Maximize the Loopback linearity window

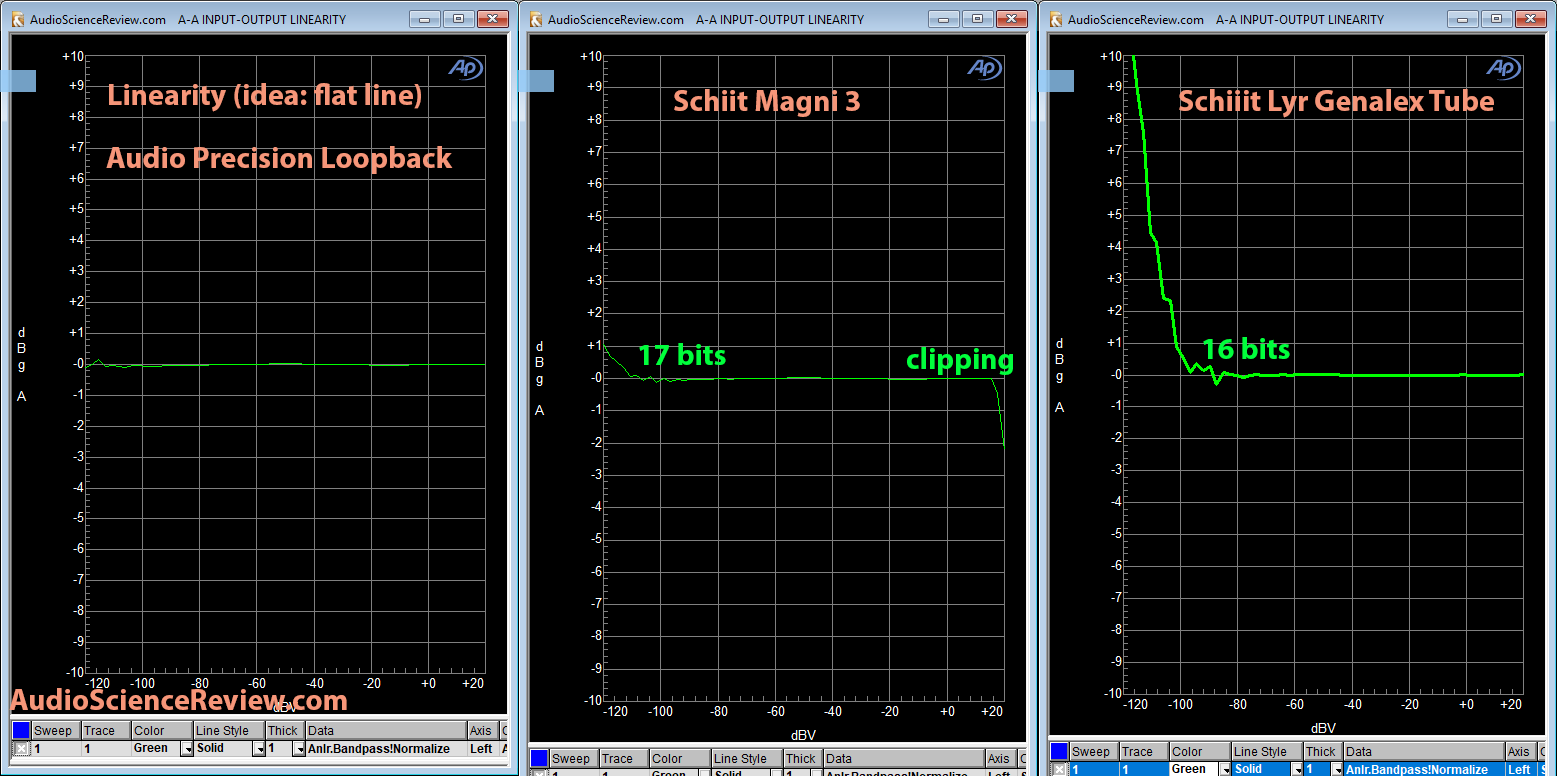458,19
